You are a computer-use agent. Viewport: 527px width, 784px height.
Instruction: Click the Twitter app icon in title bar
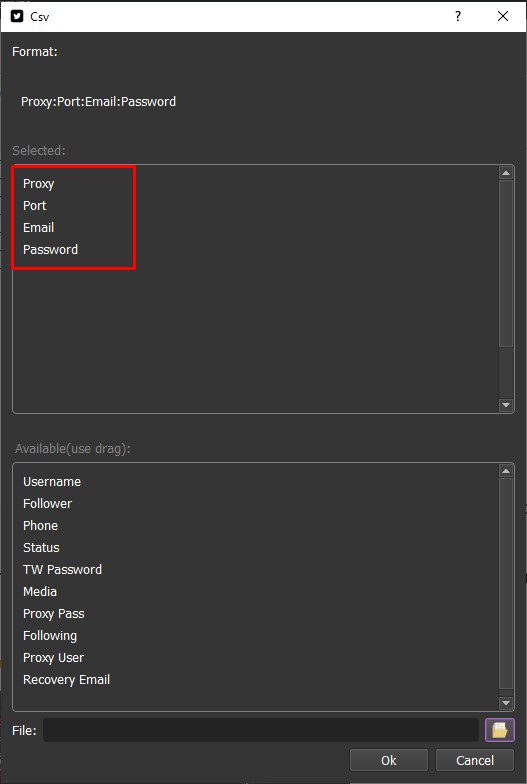[18, 16]
